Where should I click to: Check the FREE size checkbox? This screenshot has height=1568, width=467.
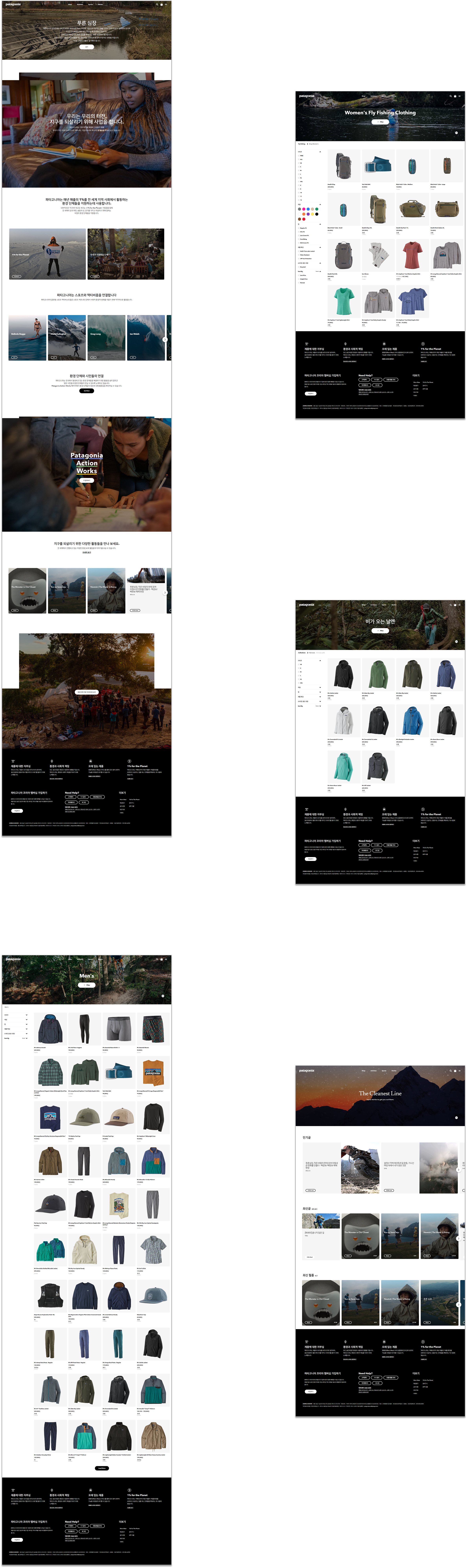(x=299, y=156)
